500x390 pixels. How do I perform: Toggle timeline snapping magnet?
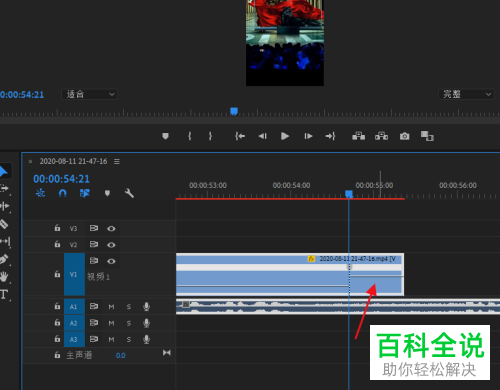(63, 193)
